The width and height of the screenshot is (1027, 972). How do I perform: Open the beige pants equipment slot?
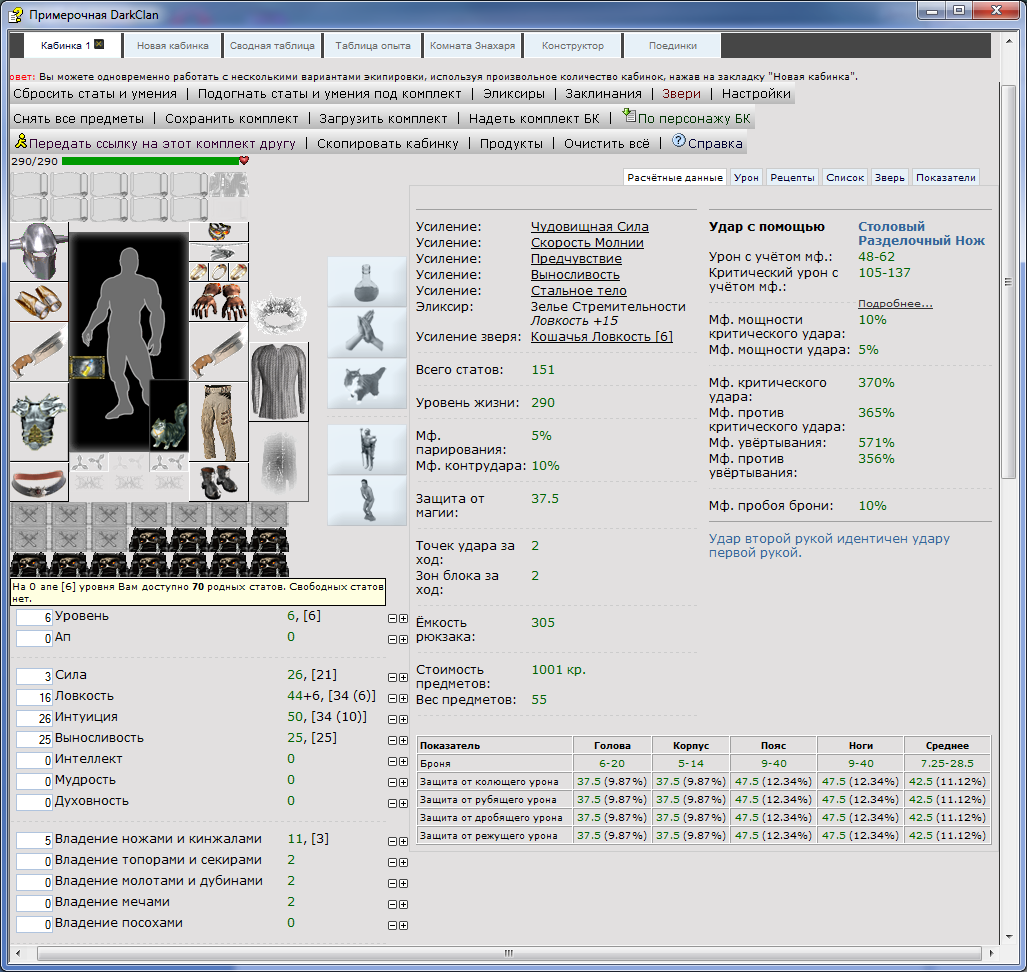click(x=219, y=422)
